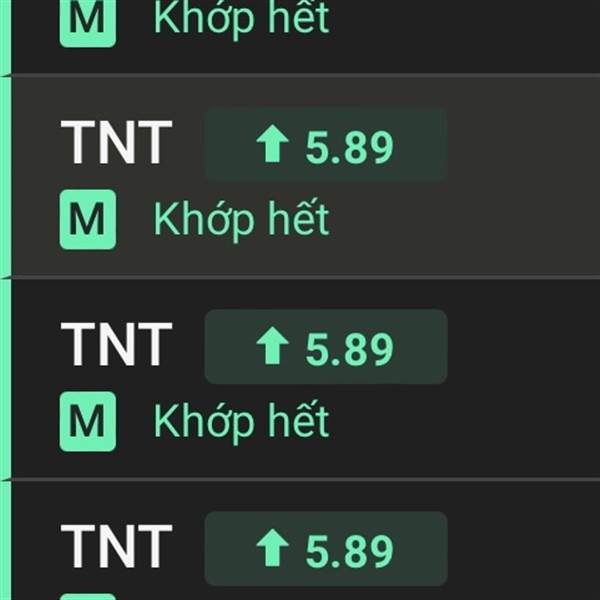Click the up arrow in the highlighted row's 5.89 badge
The width and height of the screenshot is (600, 600).
point(272,143)
